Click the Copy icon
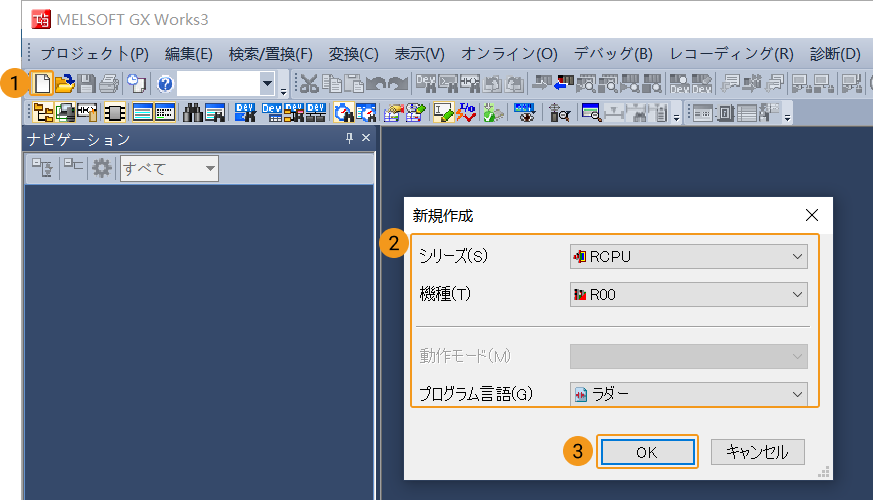The width and height of the screenshot is (873, 500). pyautogui.click(x=332, y=84)
